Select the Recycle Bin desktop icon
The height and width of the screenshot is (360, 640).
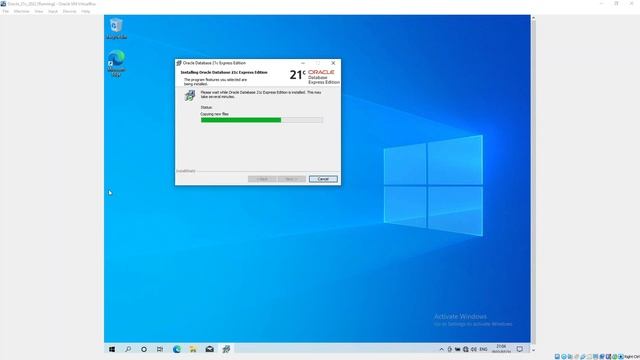pyautogui.click(x=116, y=29)
